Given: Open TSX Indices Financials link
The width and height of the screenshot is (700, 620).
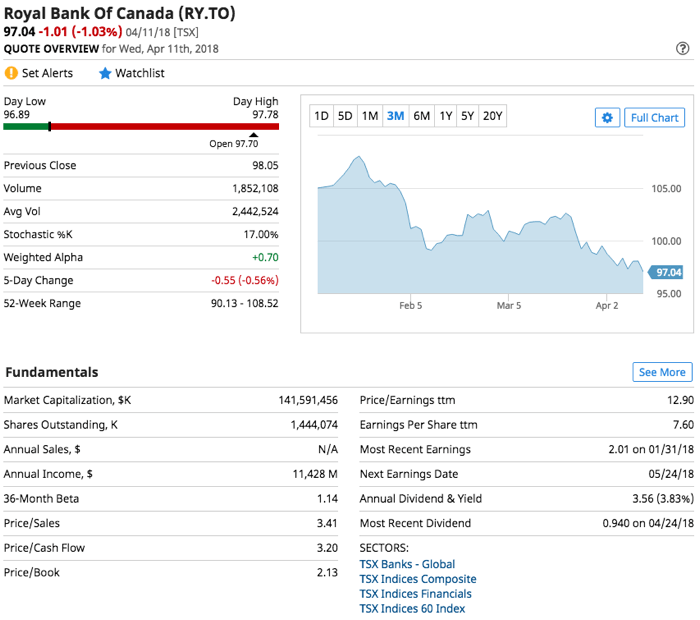Looking at the screenshot, I should pyautogui.click(x=416, y=594).
